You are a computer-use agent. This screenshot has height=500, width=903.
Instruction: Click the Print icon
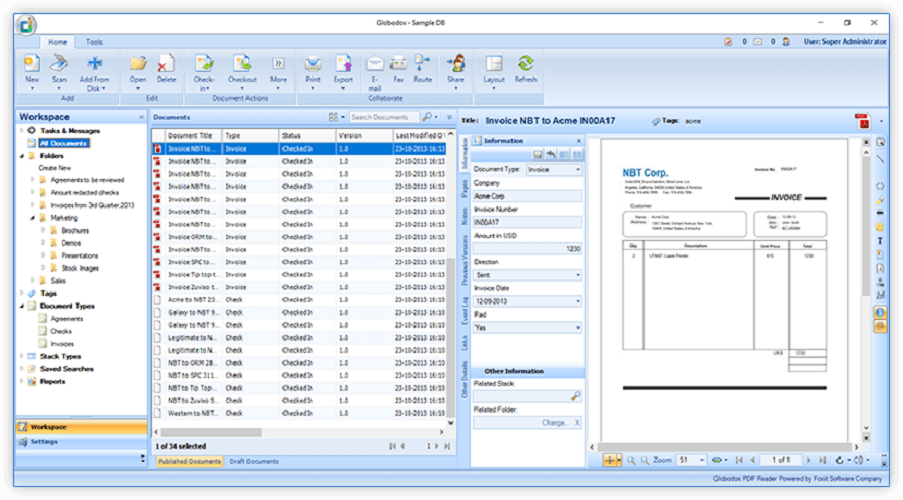click(313, 63)
